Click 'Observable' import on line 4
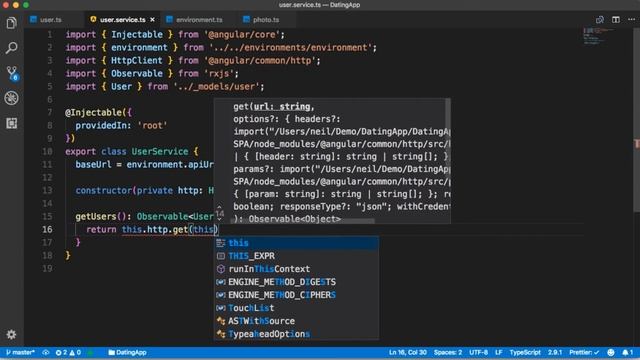 137,73
